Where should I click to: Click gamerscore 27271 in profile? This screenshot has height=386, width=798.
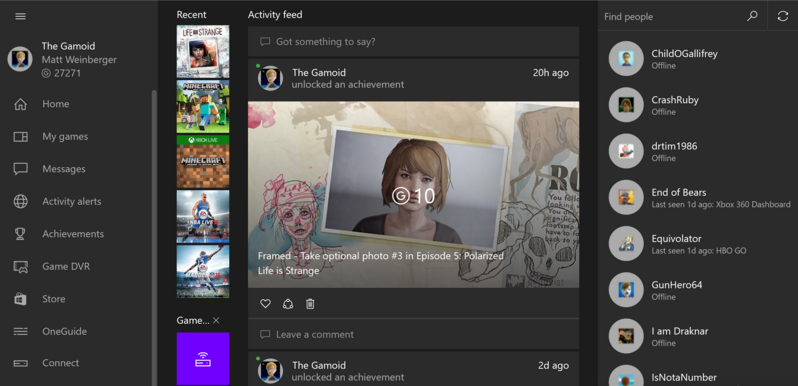click(x=61, y=73)
